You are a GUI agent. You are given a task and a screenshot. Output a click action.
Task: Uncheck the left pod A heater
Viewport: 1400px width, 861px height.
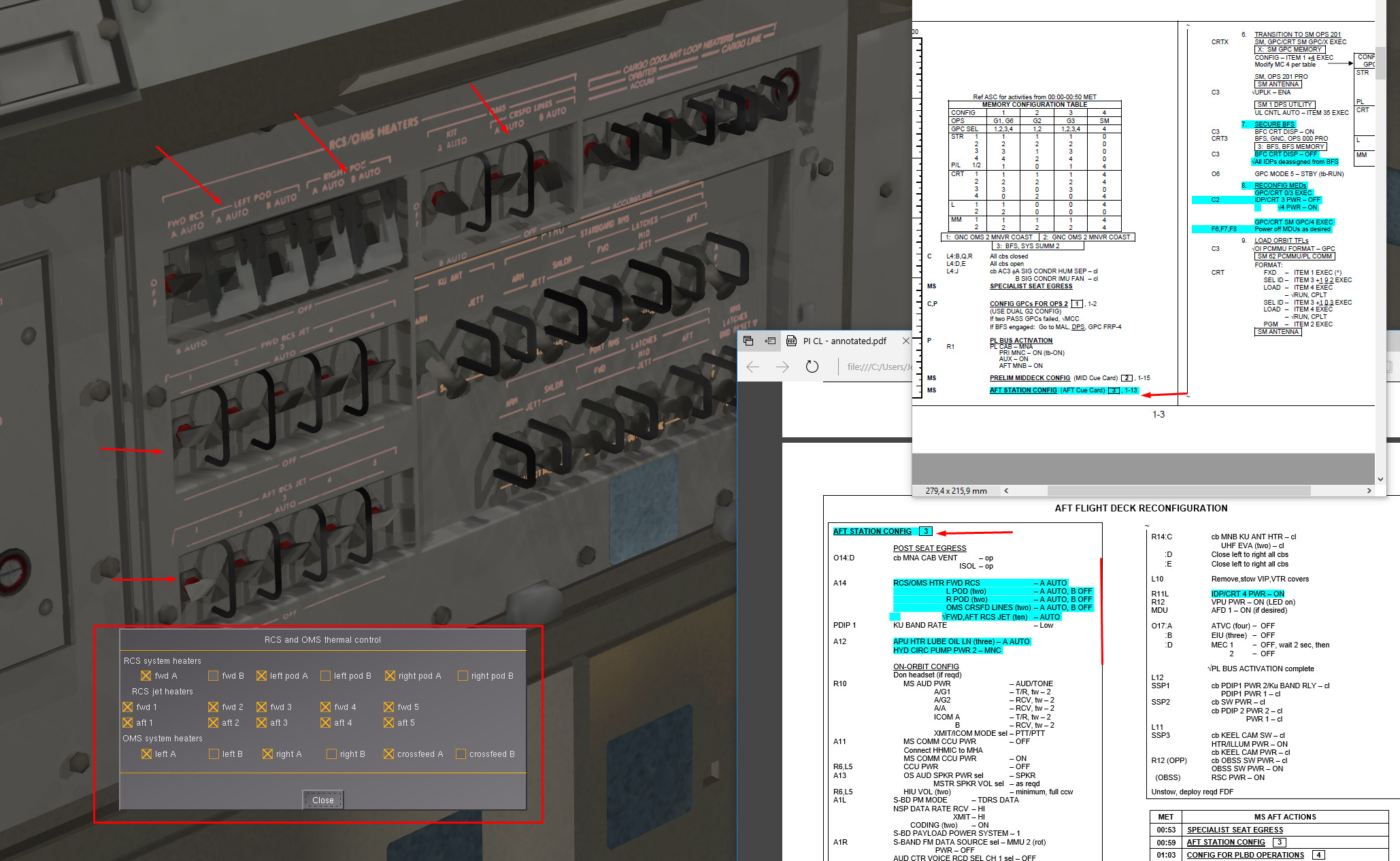pyautogui.click(x=261, y=675)
